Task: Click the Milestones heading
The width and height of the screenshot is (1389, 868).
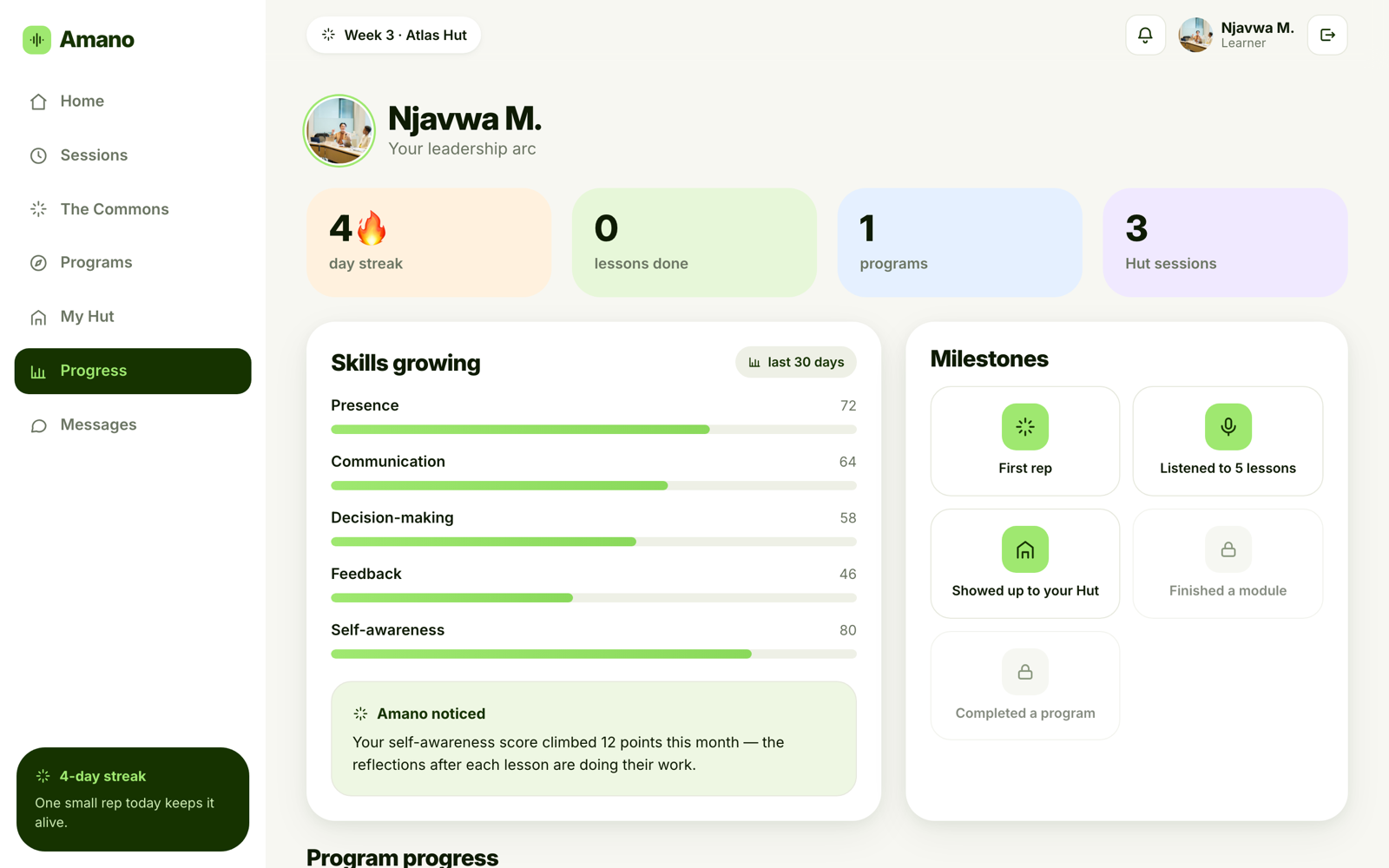Action: [x=990, y=359]
